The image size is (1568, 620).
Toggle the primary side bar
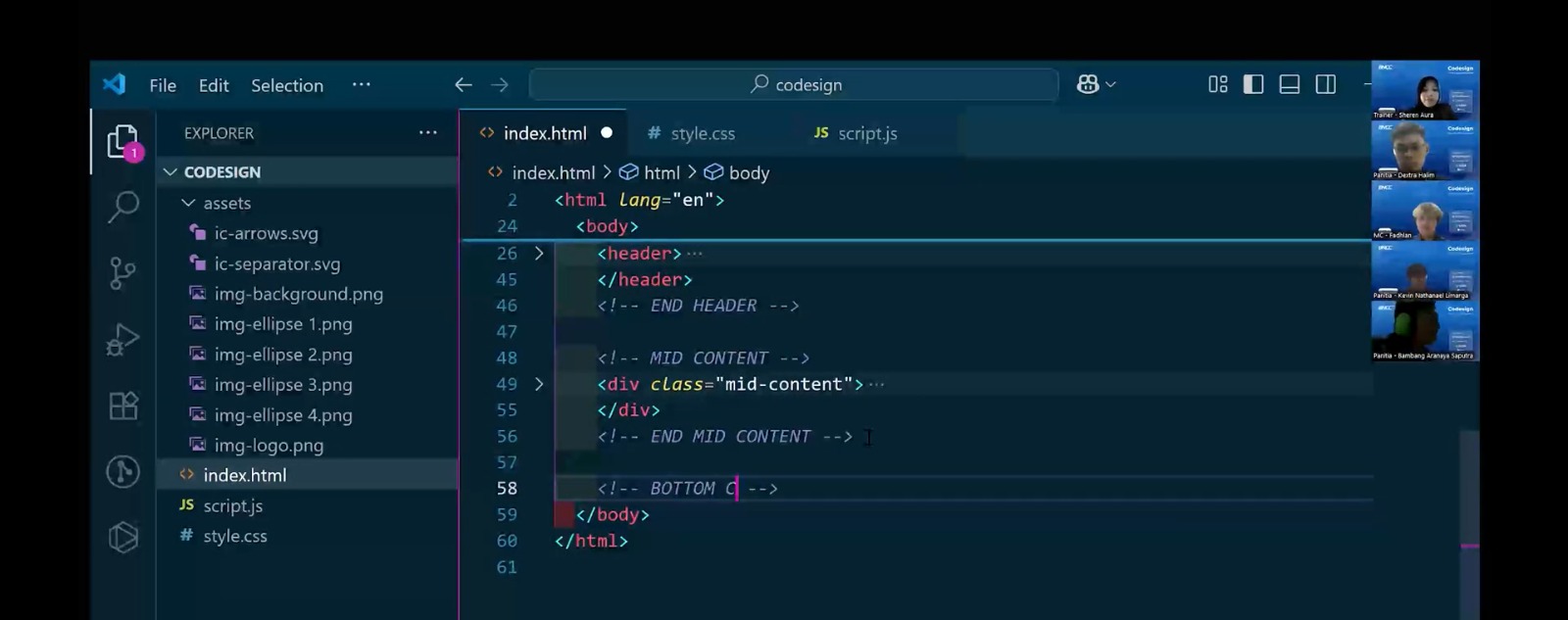tap(1253, 85)
